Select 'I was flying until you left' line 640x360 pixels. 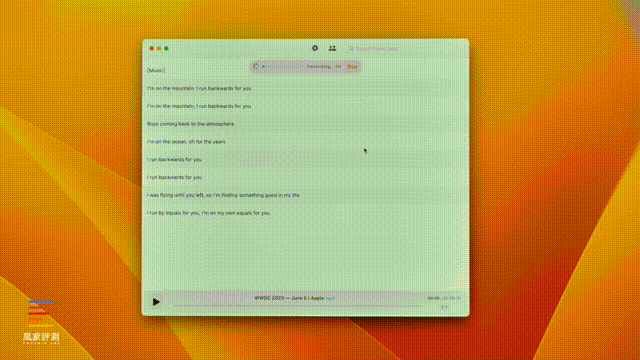pyautogui.click(x=223, y=195)
